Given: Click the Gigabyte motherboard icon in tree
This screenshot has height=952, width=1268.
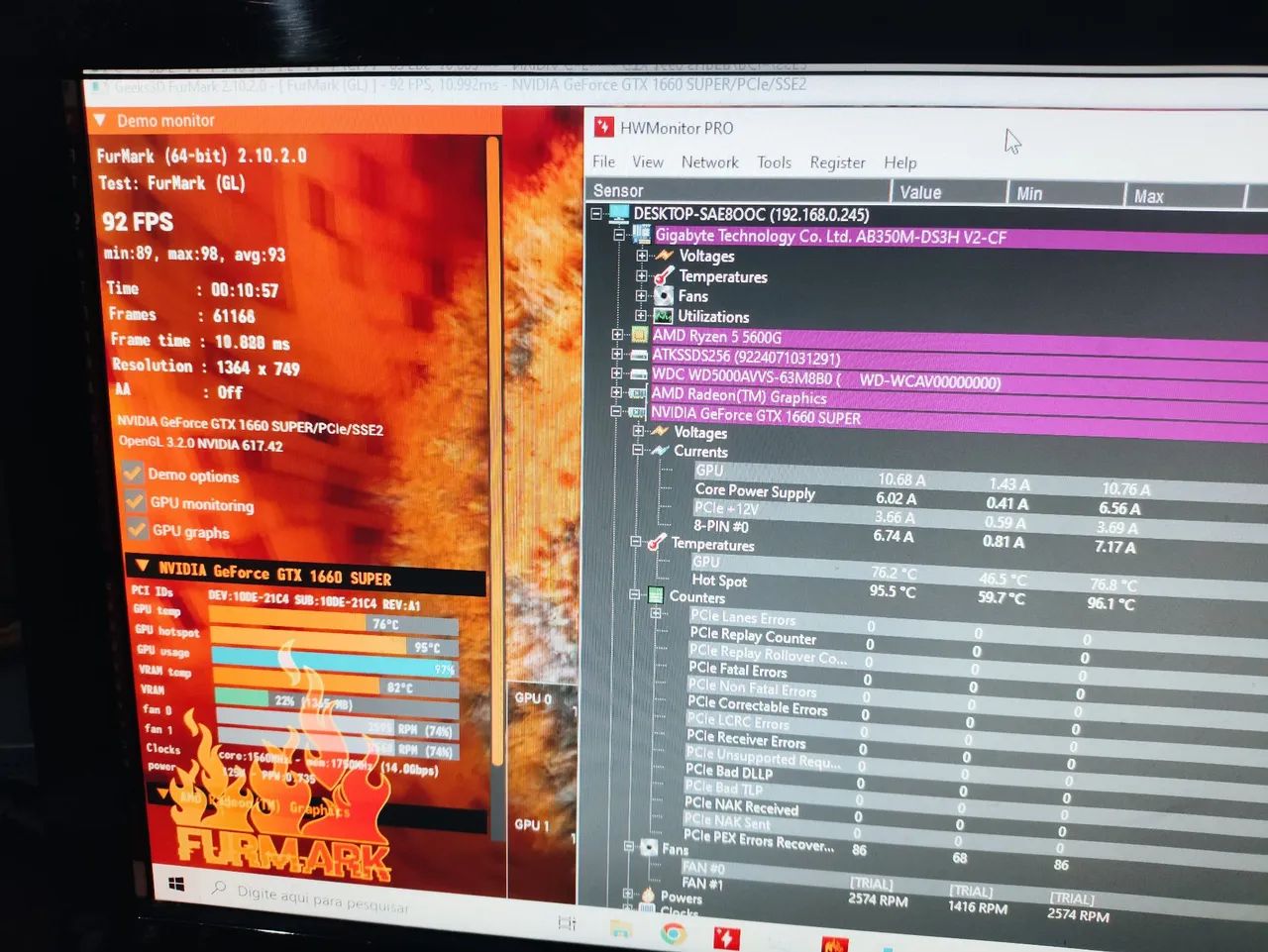Looking at the screenshot, I should click(641, 235).
